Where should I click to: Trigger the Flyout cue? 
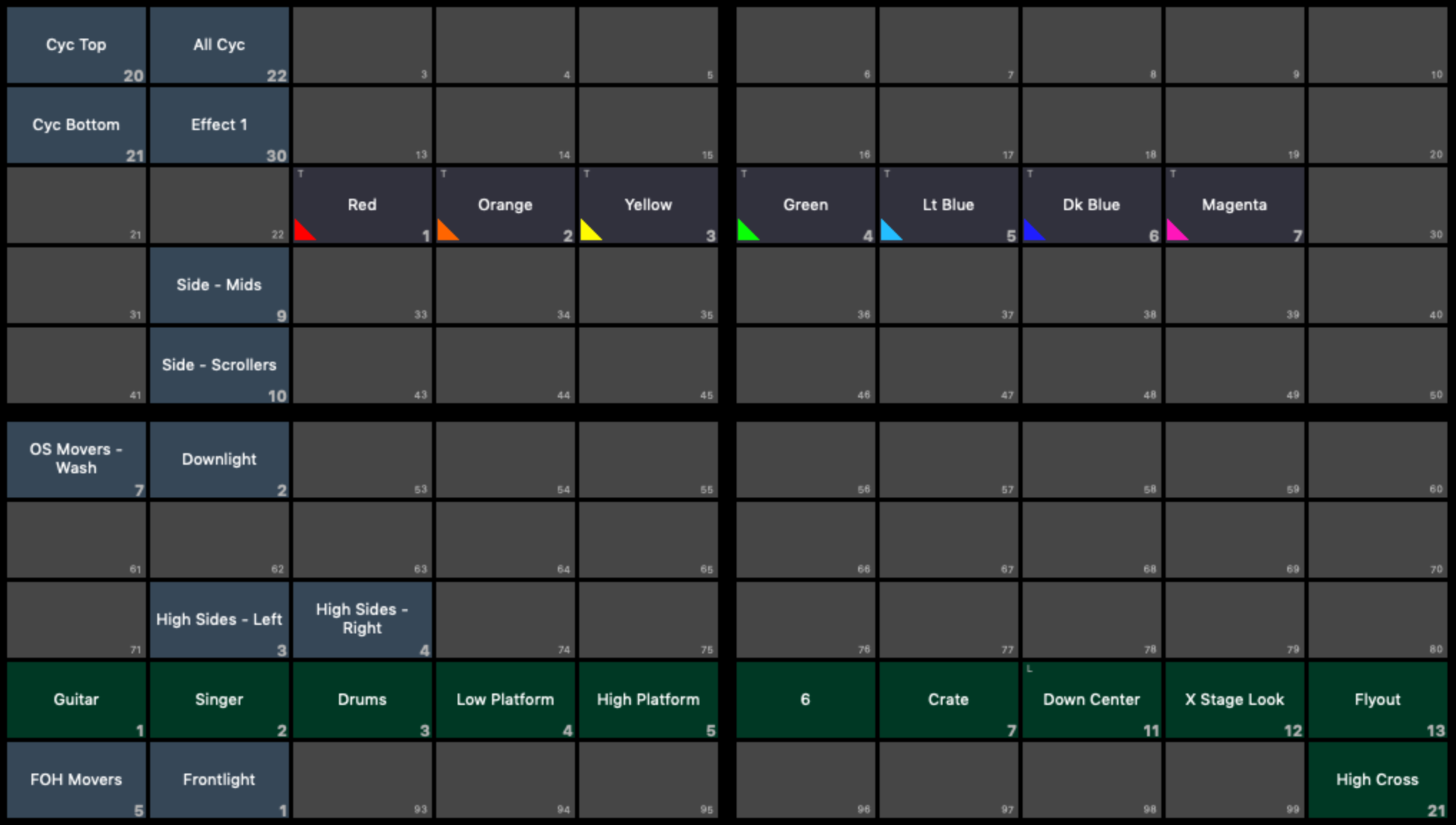(1377, 700)
